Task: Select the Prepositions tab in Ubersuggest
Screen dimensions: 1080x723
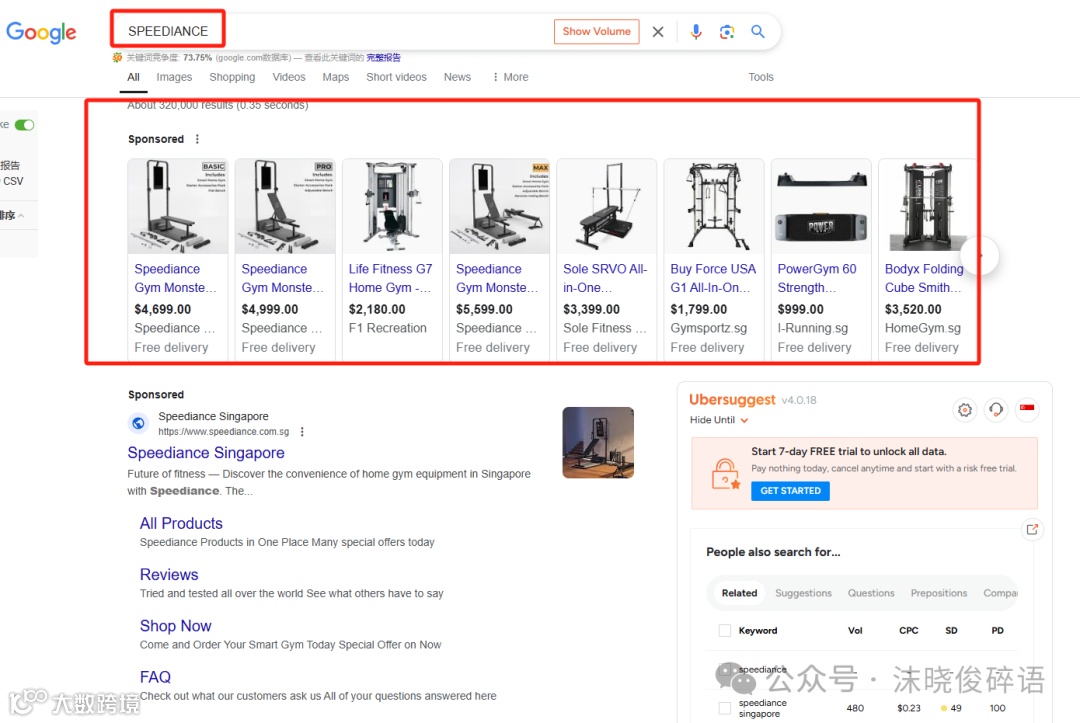Action: tap(939, 593)
